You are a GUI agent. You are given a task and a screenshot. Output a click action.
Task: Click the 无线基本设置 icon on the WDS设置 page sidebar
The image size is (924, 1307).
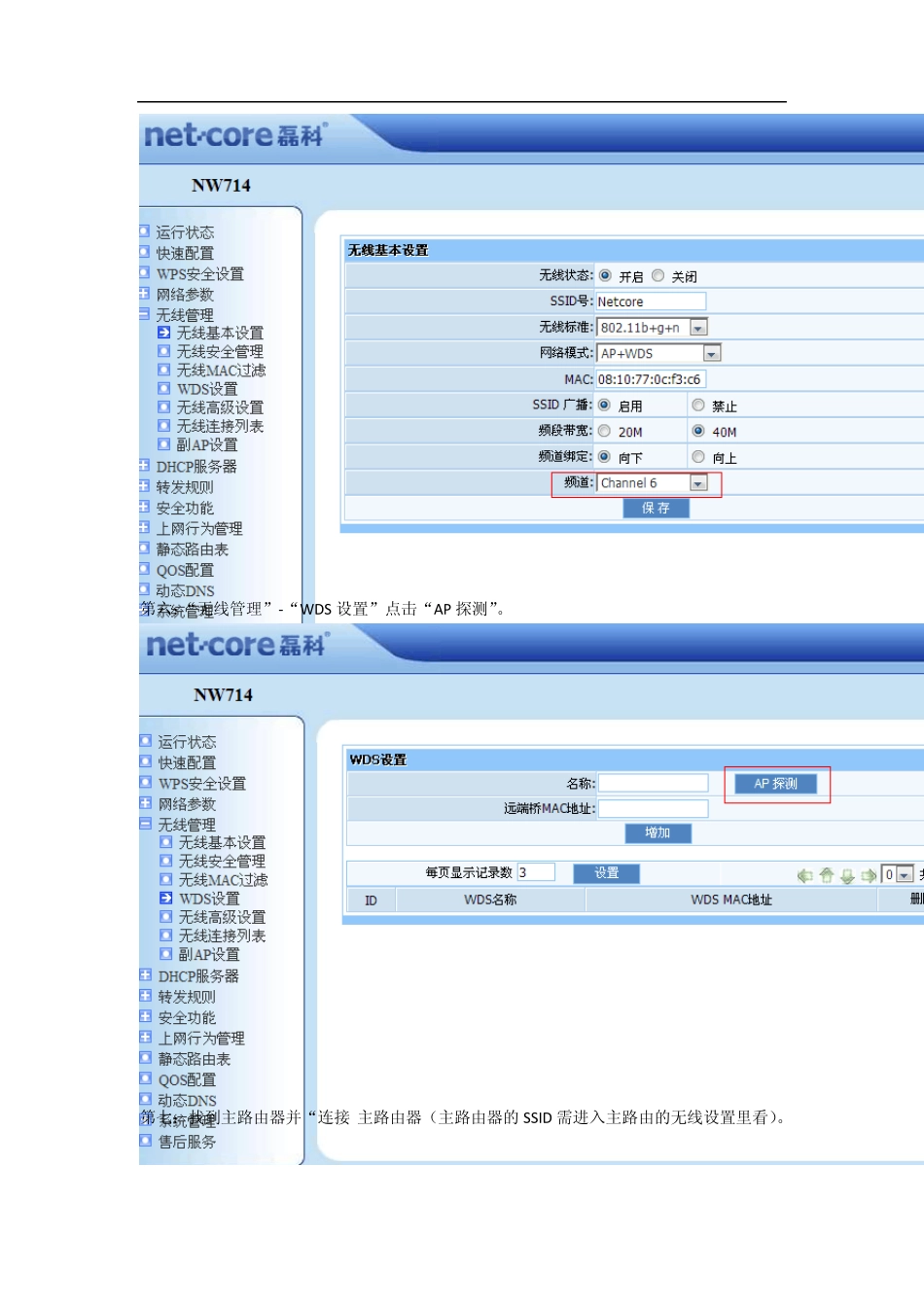point(165,842)
